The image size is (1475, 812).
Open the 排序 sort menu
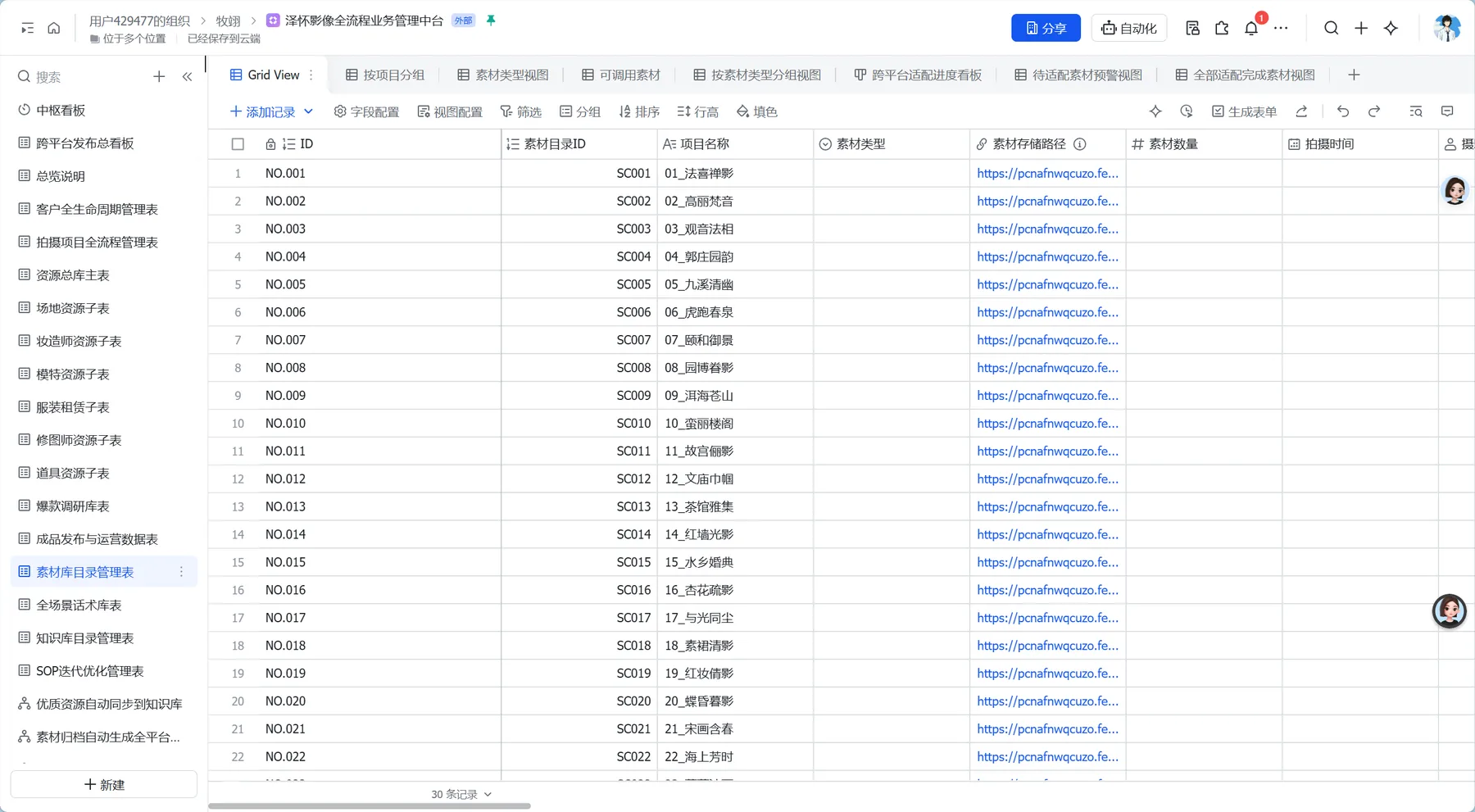[x=639, y=111]
